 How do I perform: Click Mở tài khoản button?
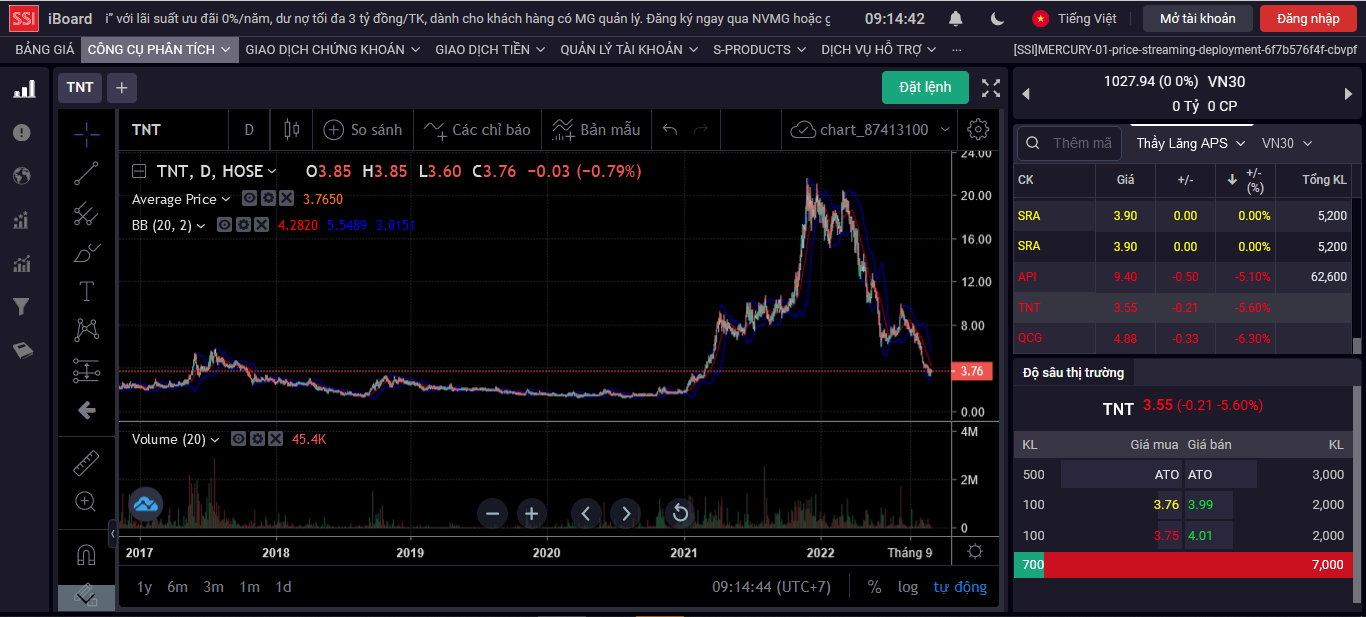1198,19
